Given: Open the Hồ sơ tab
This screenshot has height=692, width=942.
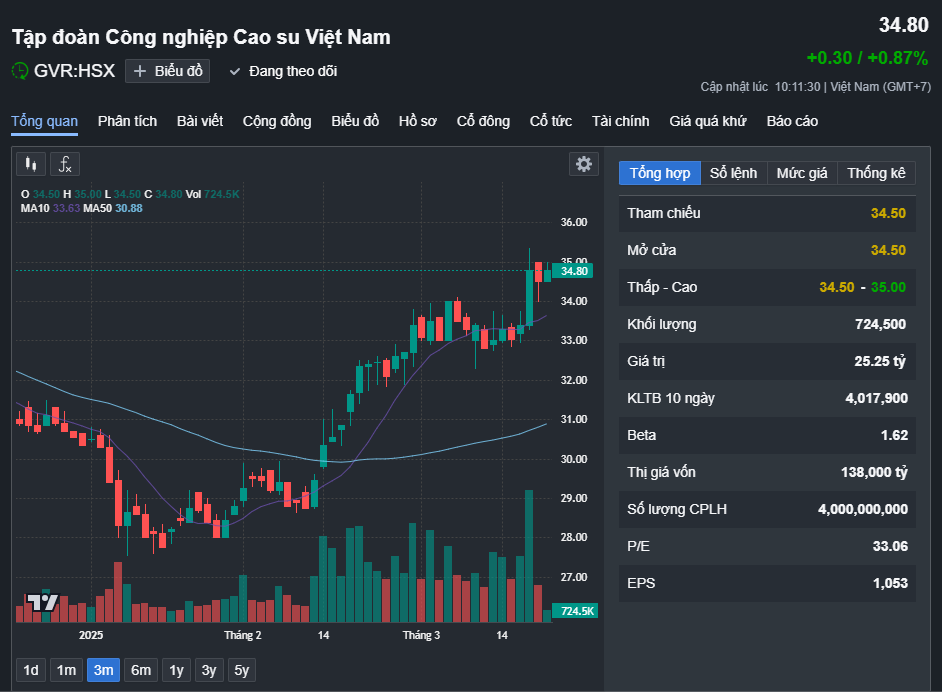Looking at the screenshot, I should point(418,121).
